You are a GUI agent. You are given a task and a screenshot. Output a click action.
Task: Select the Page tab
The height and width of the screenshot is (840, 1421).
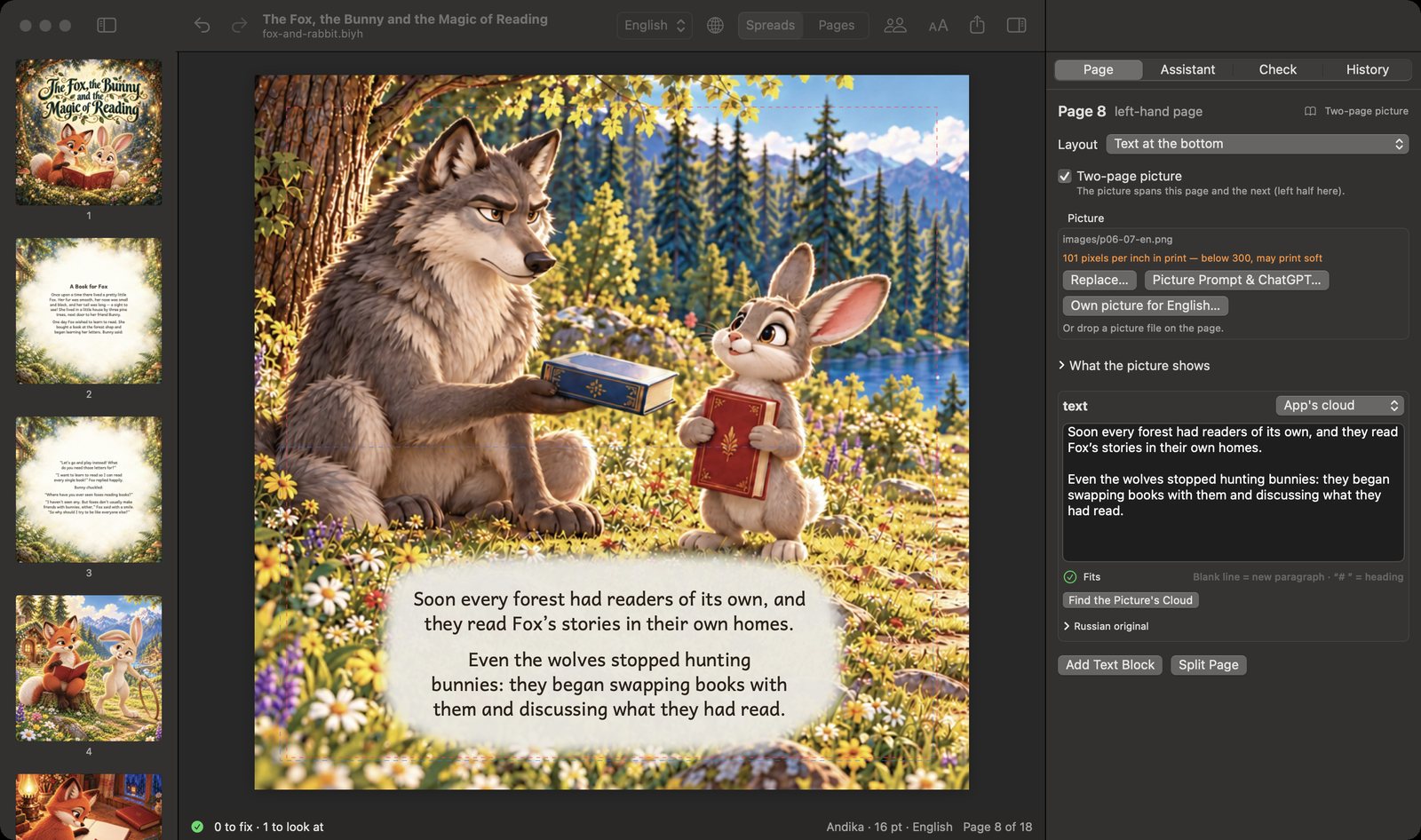1098,69
